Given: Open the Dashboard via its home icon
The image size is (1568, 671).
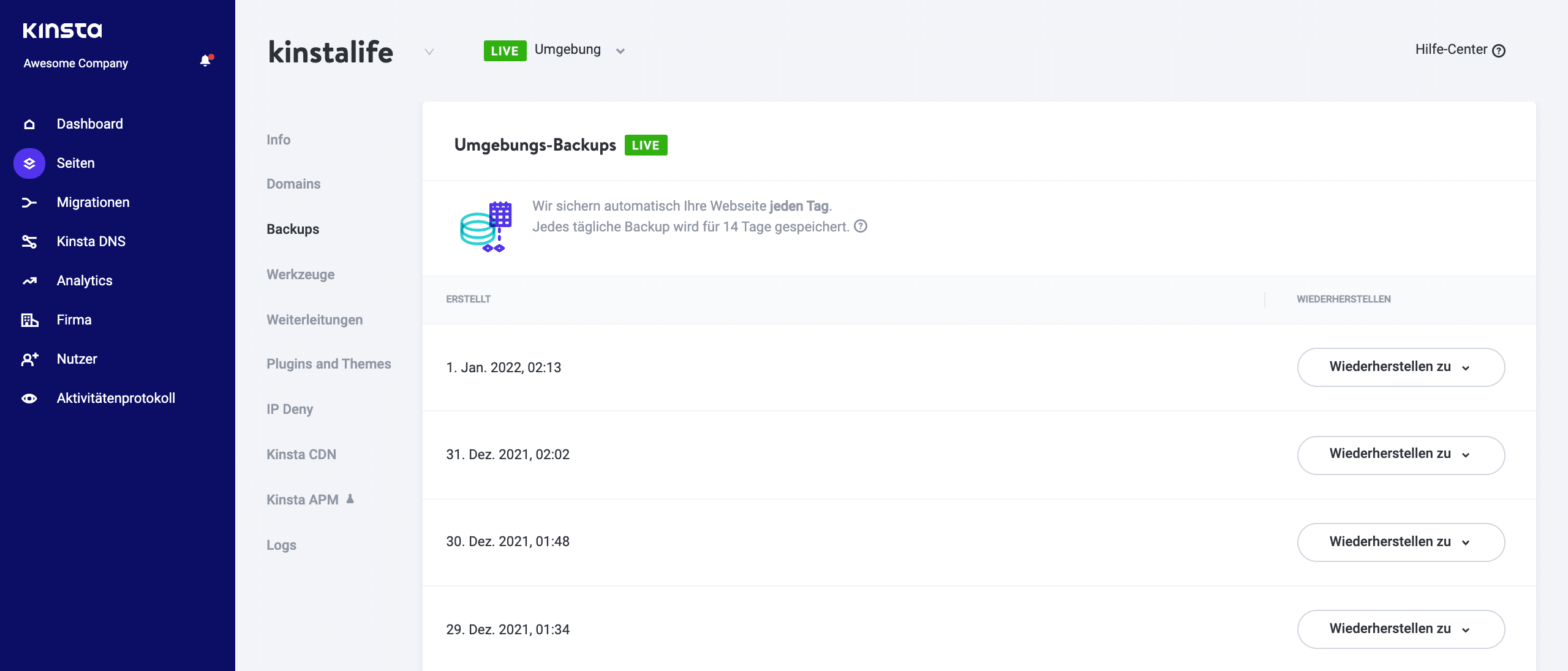Looking at the screenshot, I should tap(29, 123).
